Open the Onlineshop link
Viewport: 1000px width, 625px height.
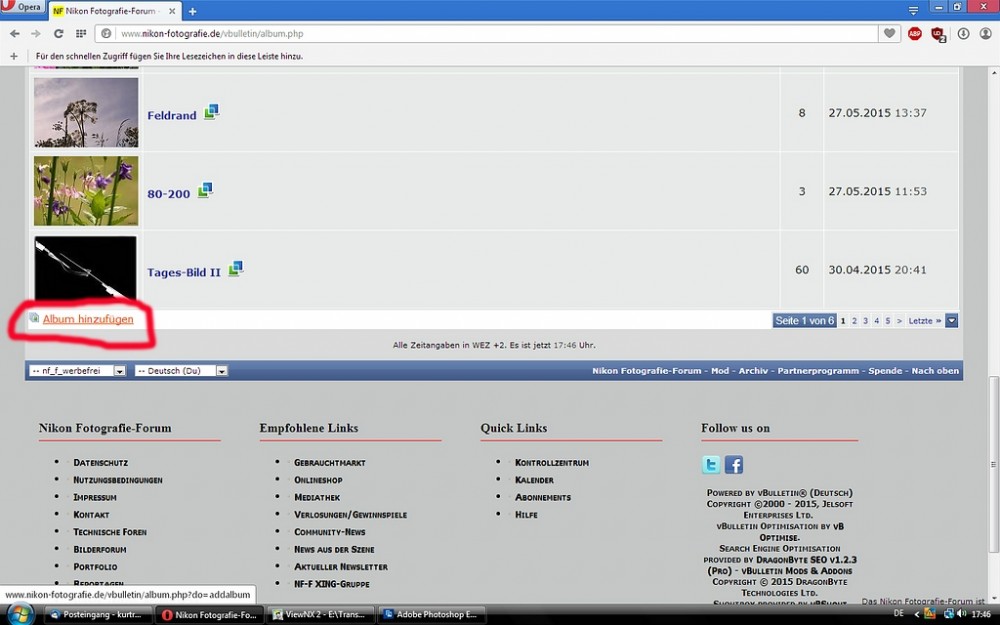click(x=318, y=480)
